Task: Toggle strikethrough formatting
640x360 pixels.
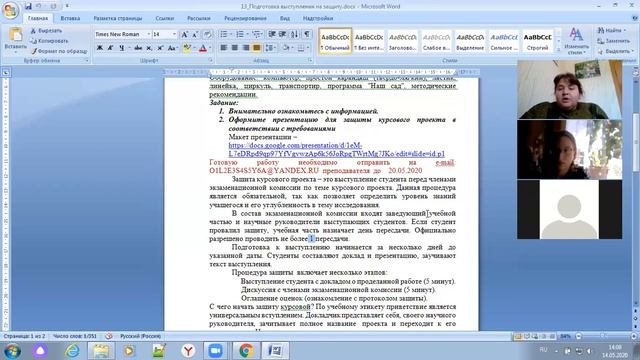Action: [x=138, y=48]
